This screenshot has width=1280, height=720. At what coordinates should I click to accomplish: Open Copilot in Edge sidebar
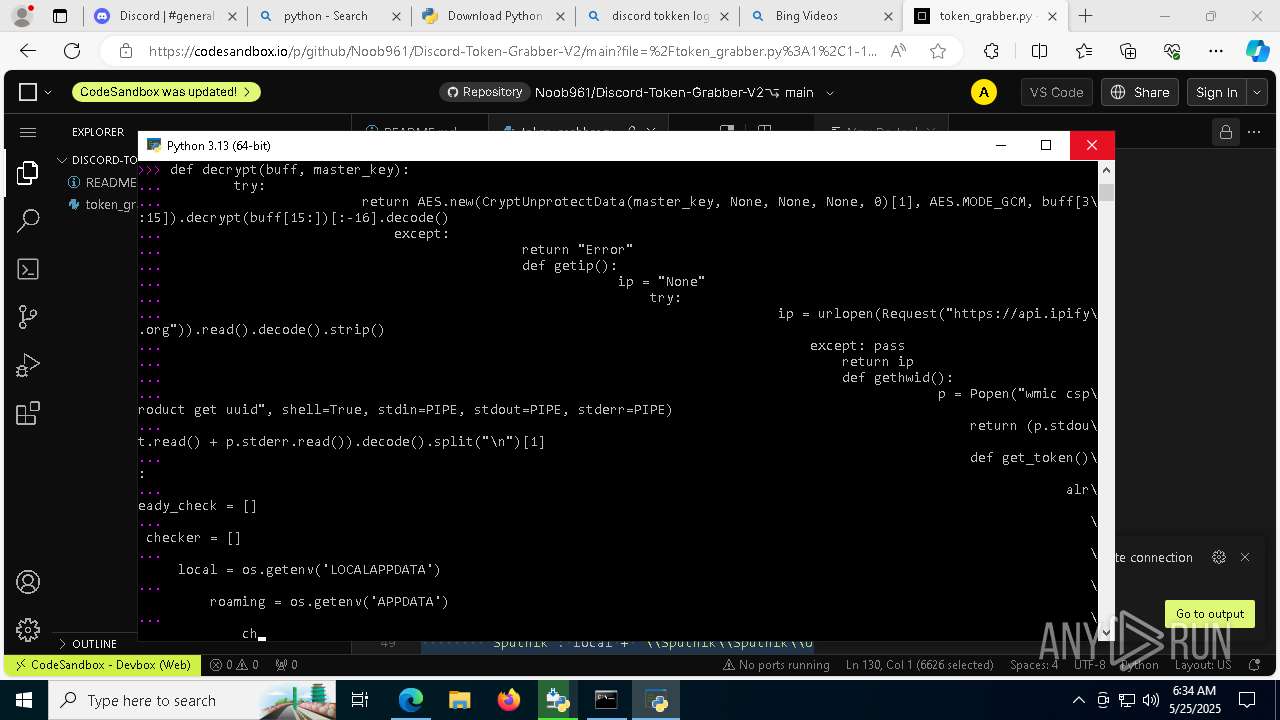pos(1257,51)
